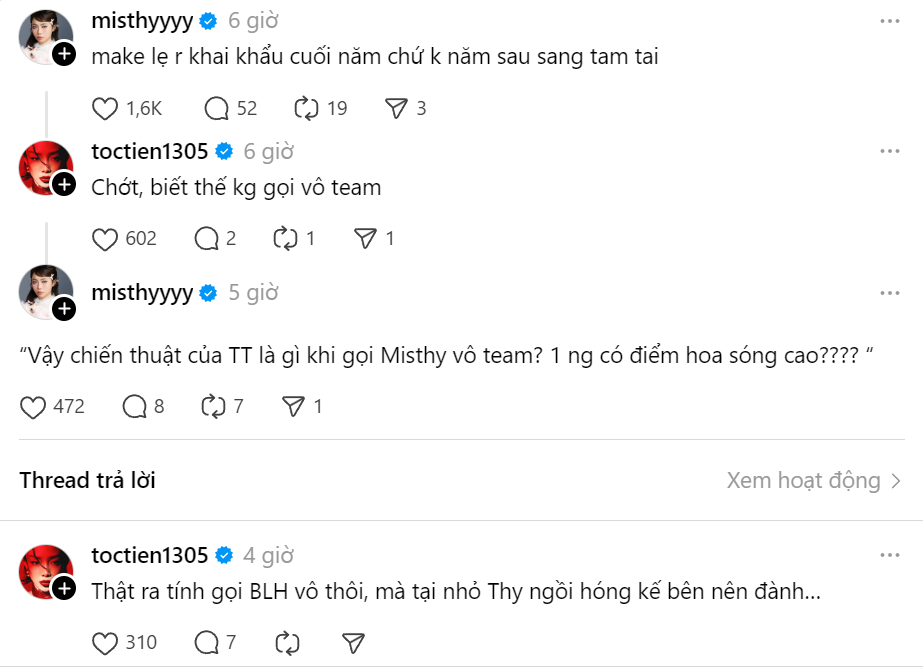Viewport: 923px width, 668px height.
Task: Share misthyyyy's top post
Action: point(396,108)
